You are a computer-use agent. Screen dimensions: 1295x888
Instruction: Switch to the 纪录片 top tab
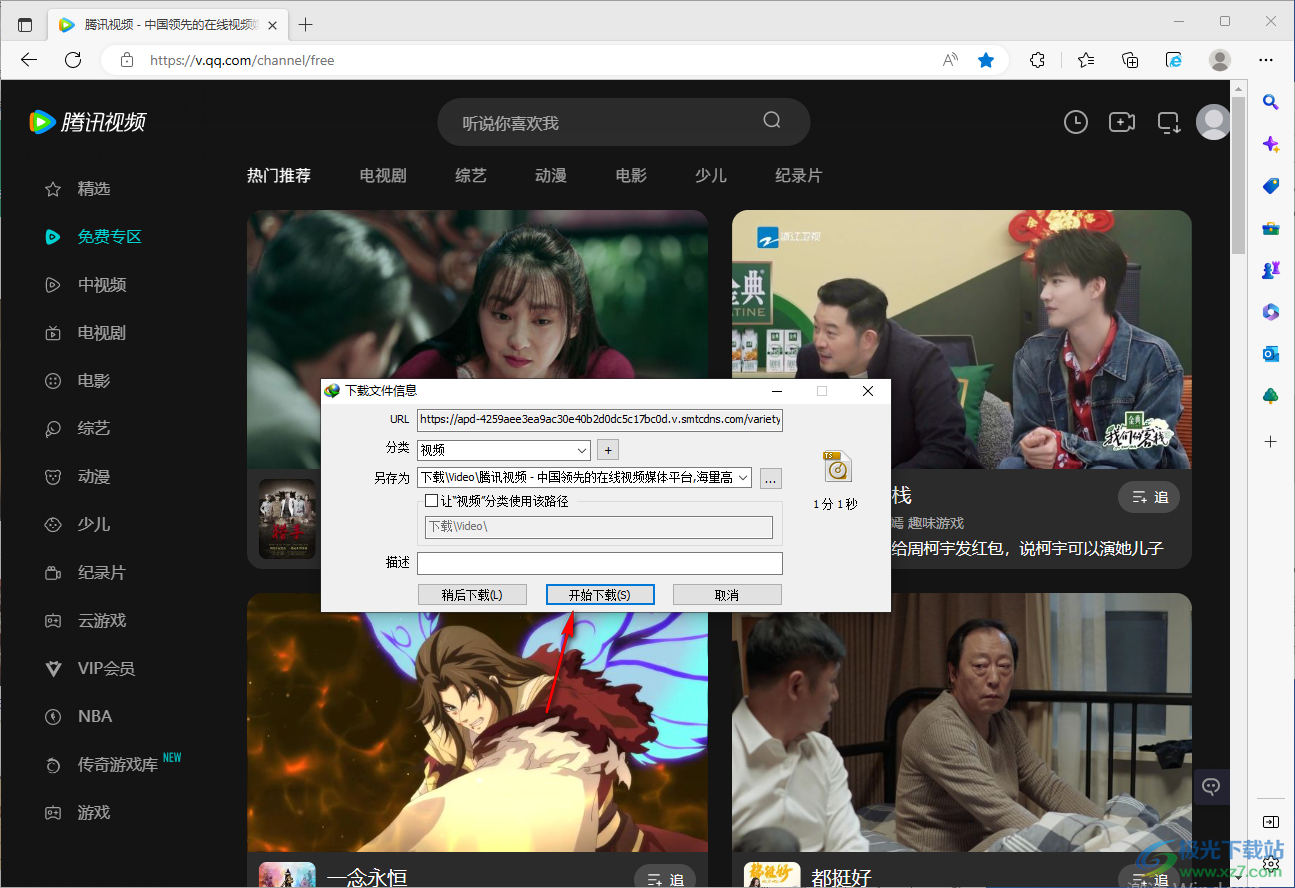click(799, 175)
